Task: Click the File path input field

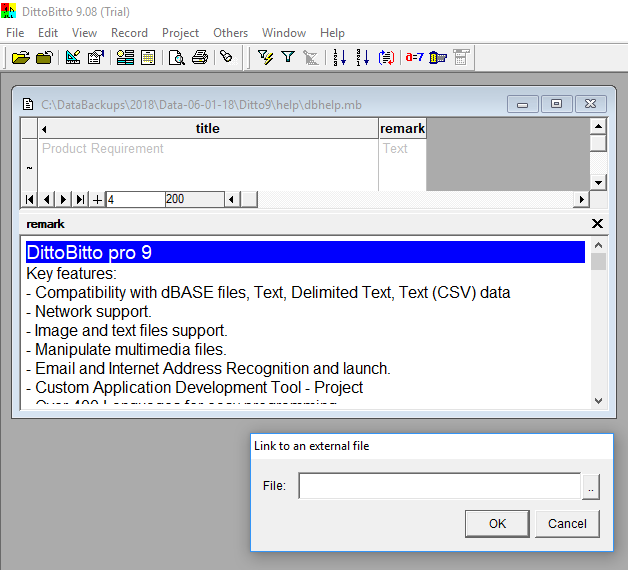Action: pos(439,486)
